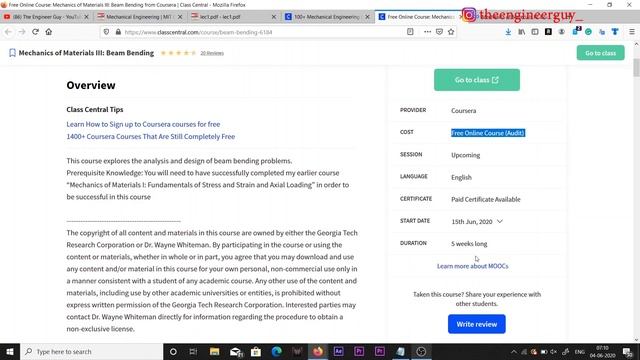Open the Firefox Library icon
Screen dimensions: 640x360
coord(522,32)
